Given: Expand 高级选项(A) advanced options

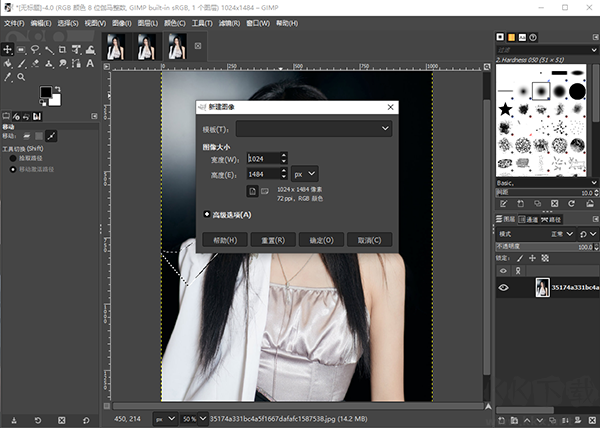Looking at the screenshot, I should click(206, 214).
